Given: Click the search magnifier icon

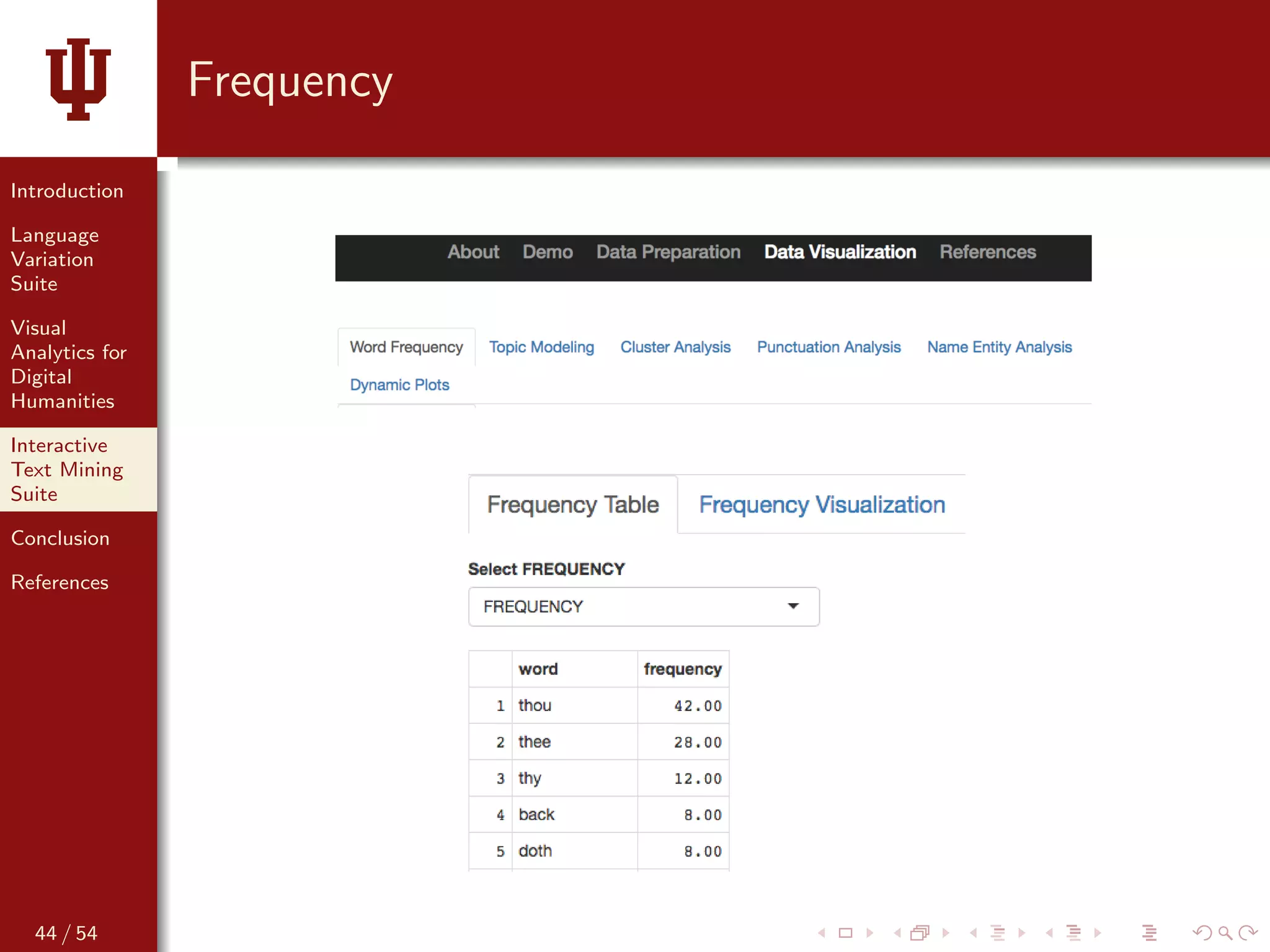Looking at the screenshot, I should pos(1225,933).
